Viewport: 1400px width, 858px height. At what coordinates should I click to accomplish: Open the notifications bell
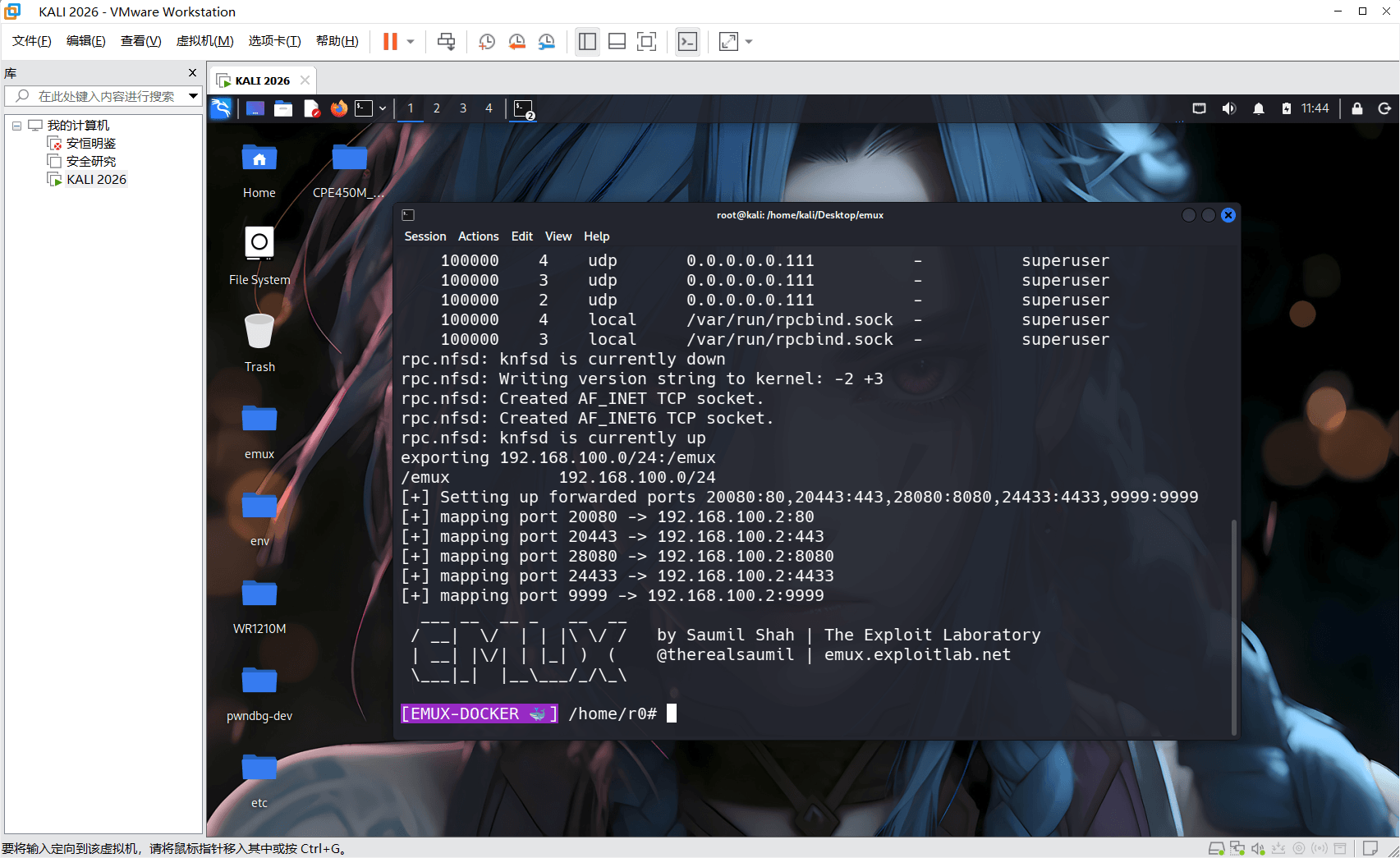pyautogui.click(x=1259, y=108)
